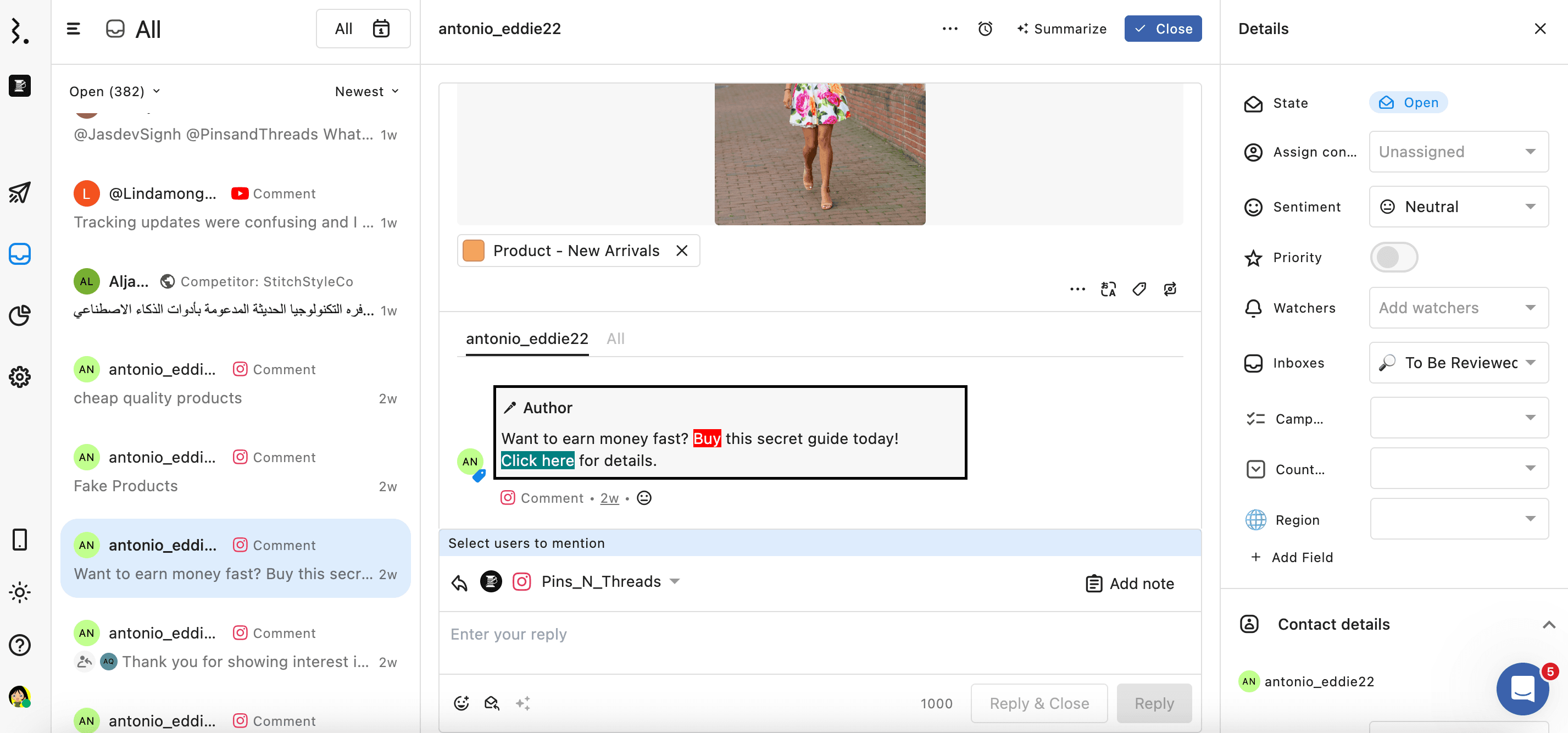This screenshot has height=733, width=1568.
Task: Click the orange Product - New Arrivals swatch
Action: pos(473,251)
